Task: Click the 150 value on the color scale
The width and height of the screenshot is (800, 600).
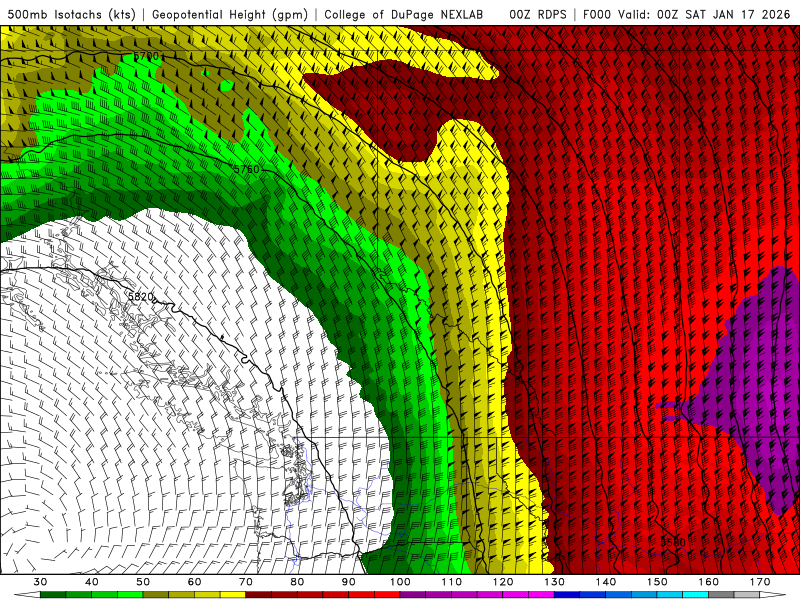Action: [x=657, y=582]
